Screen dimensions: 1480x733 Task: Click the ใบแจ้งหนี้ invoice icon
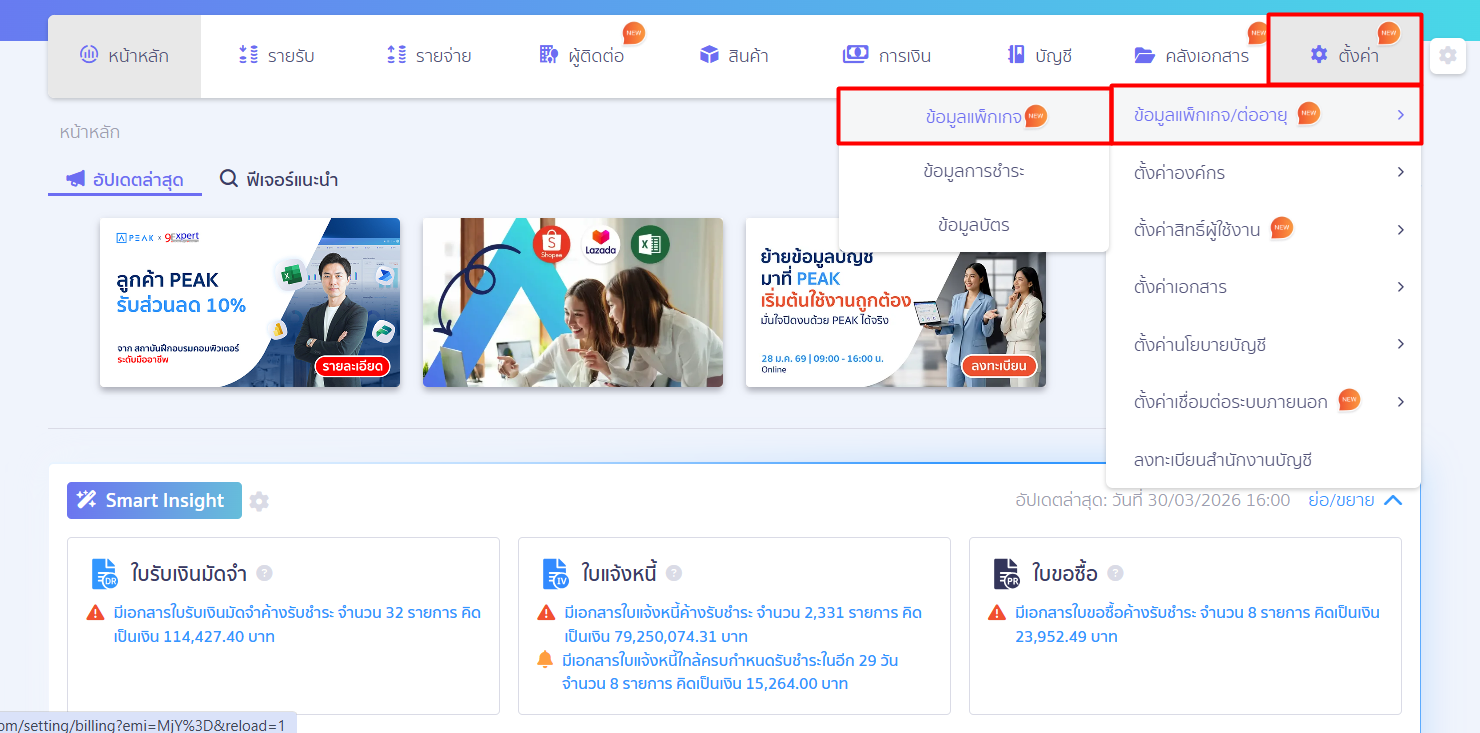[x=556, y=574]
